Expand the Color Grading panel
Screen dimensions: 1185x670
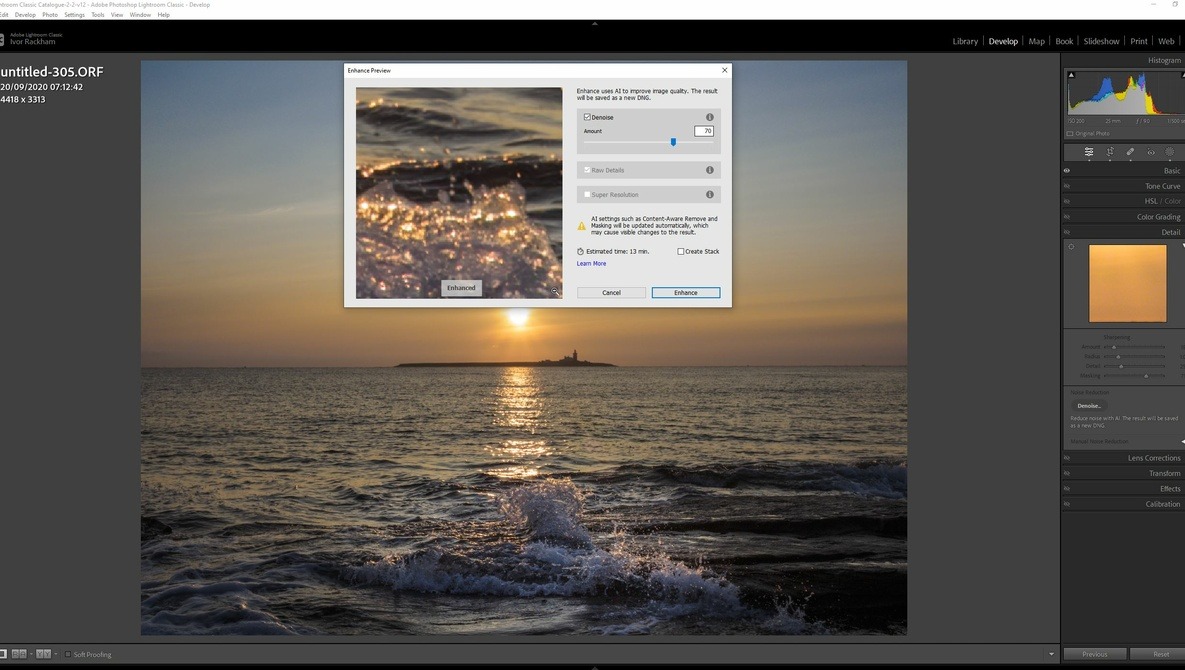pos(1158,217)
